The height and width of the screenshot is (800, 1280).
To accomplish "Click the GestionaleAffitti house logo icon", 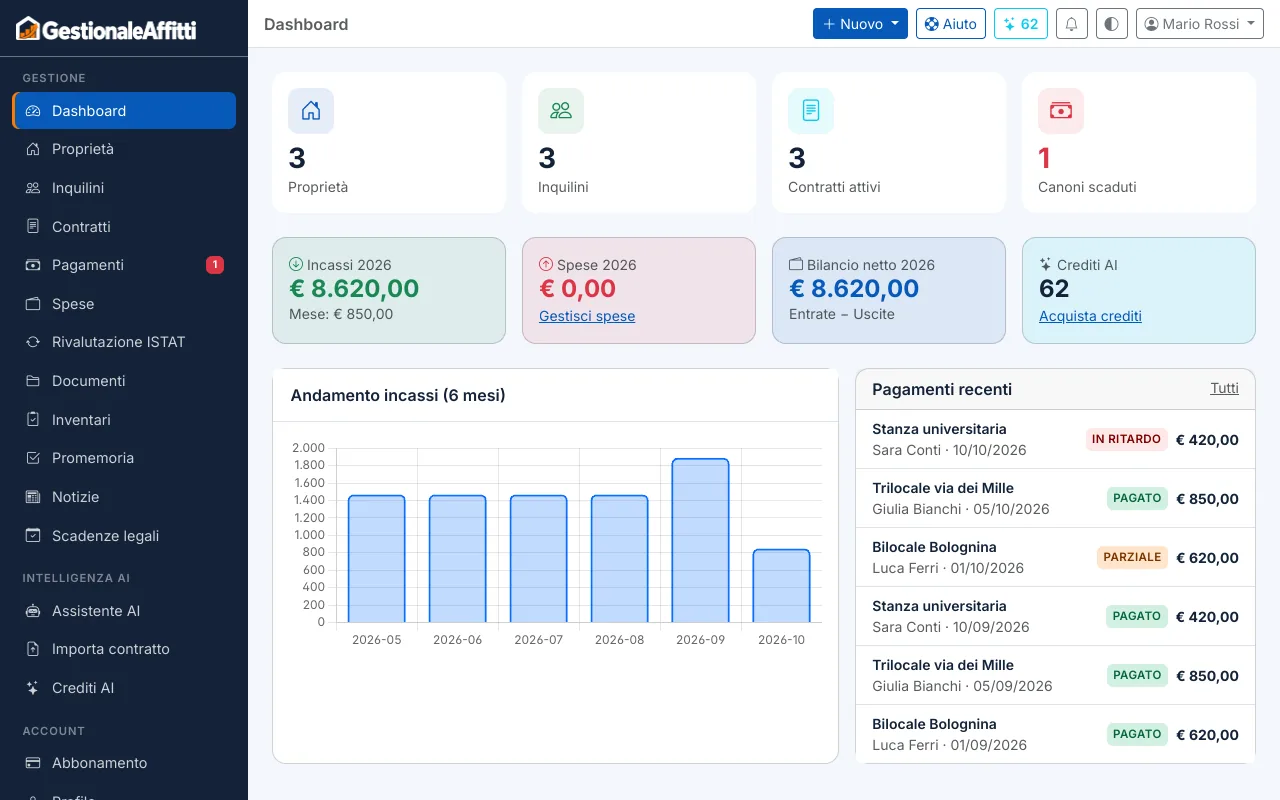I will coord(28,28).
